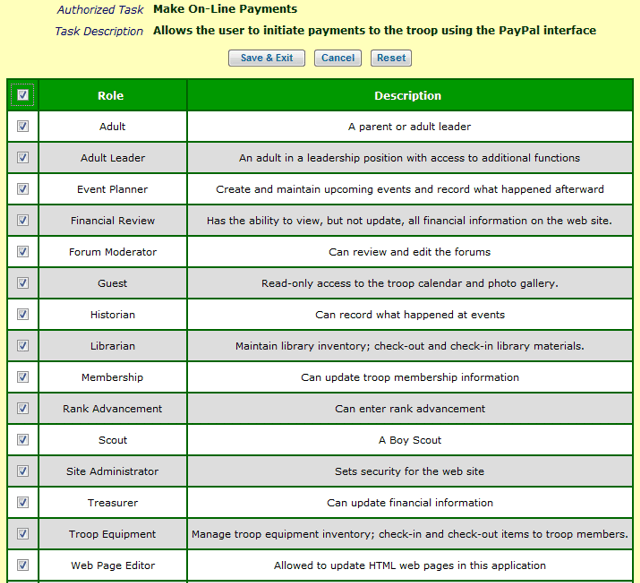Click 'Can update financial information' description
Image resolution: width=640 pixels, height=583 pixels.
[x=410, y=503]
